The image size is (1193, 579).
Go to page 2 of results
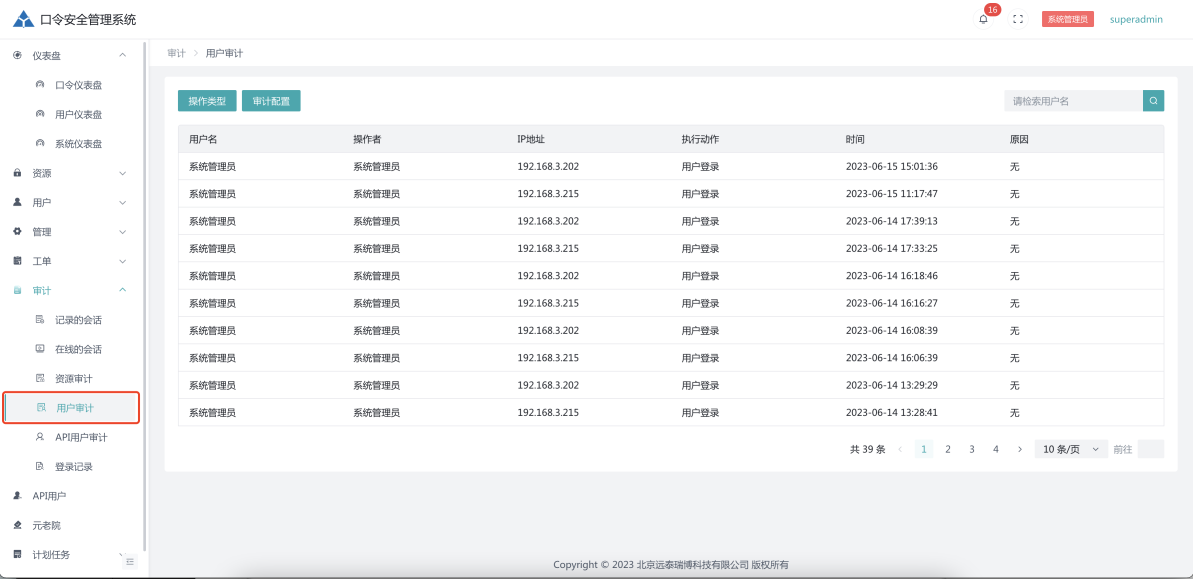point(948,449)
